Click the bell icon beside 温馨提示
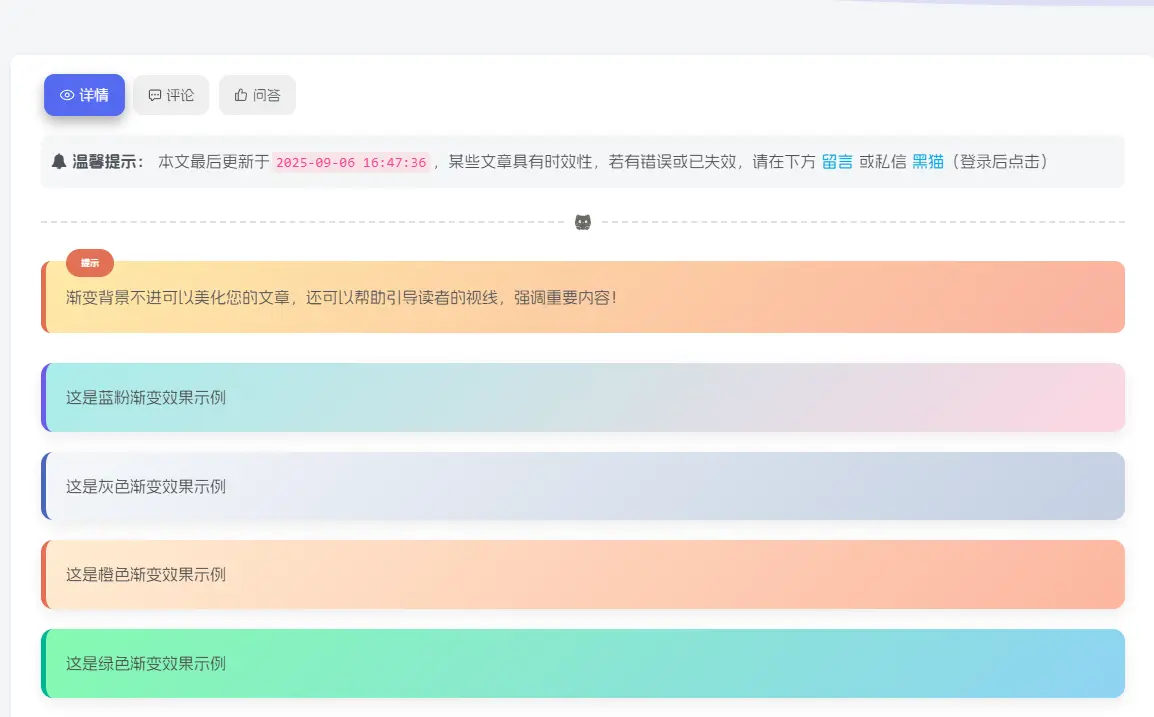This screenshot has height=717, width=1154. [x=59, y=162]
